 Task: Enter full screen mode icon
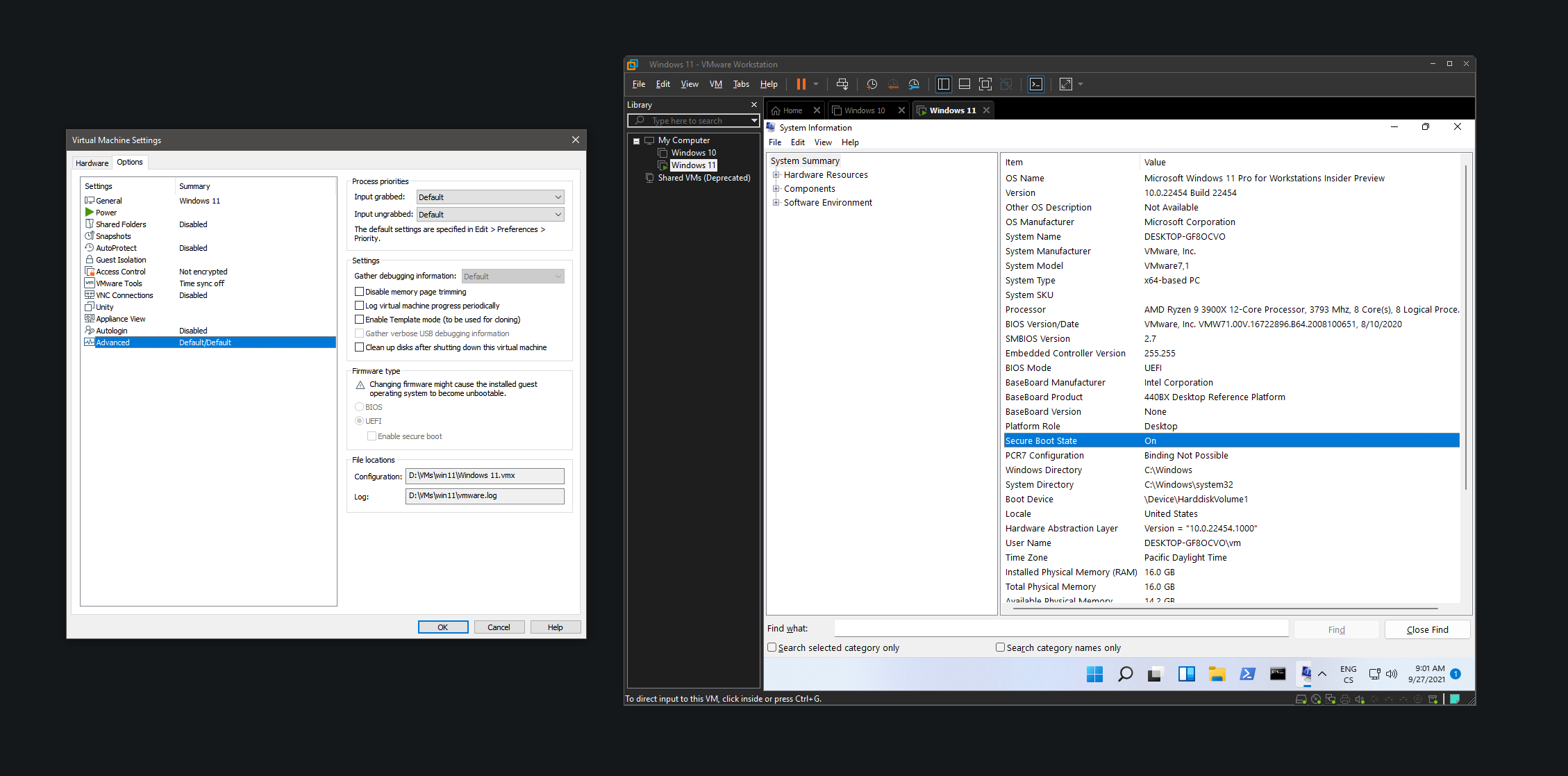click(x=985, y=84)
